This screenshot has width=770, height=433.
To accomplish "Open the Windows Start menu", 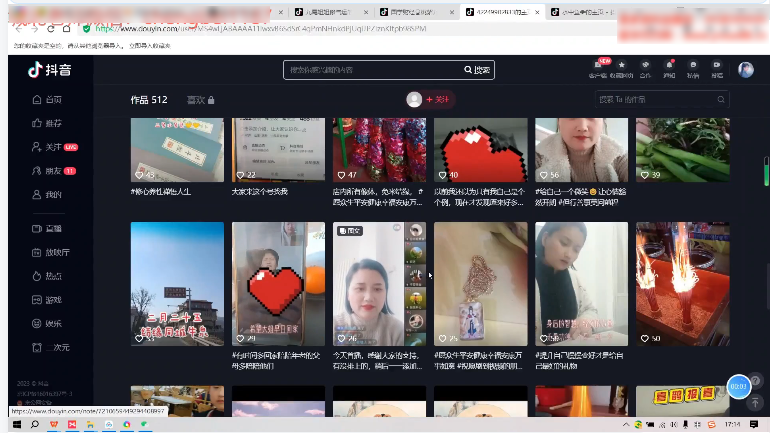I will click(17, 424).
